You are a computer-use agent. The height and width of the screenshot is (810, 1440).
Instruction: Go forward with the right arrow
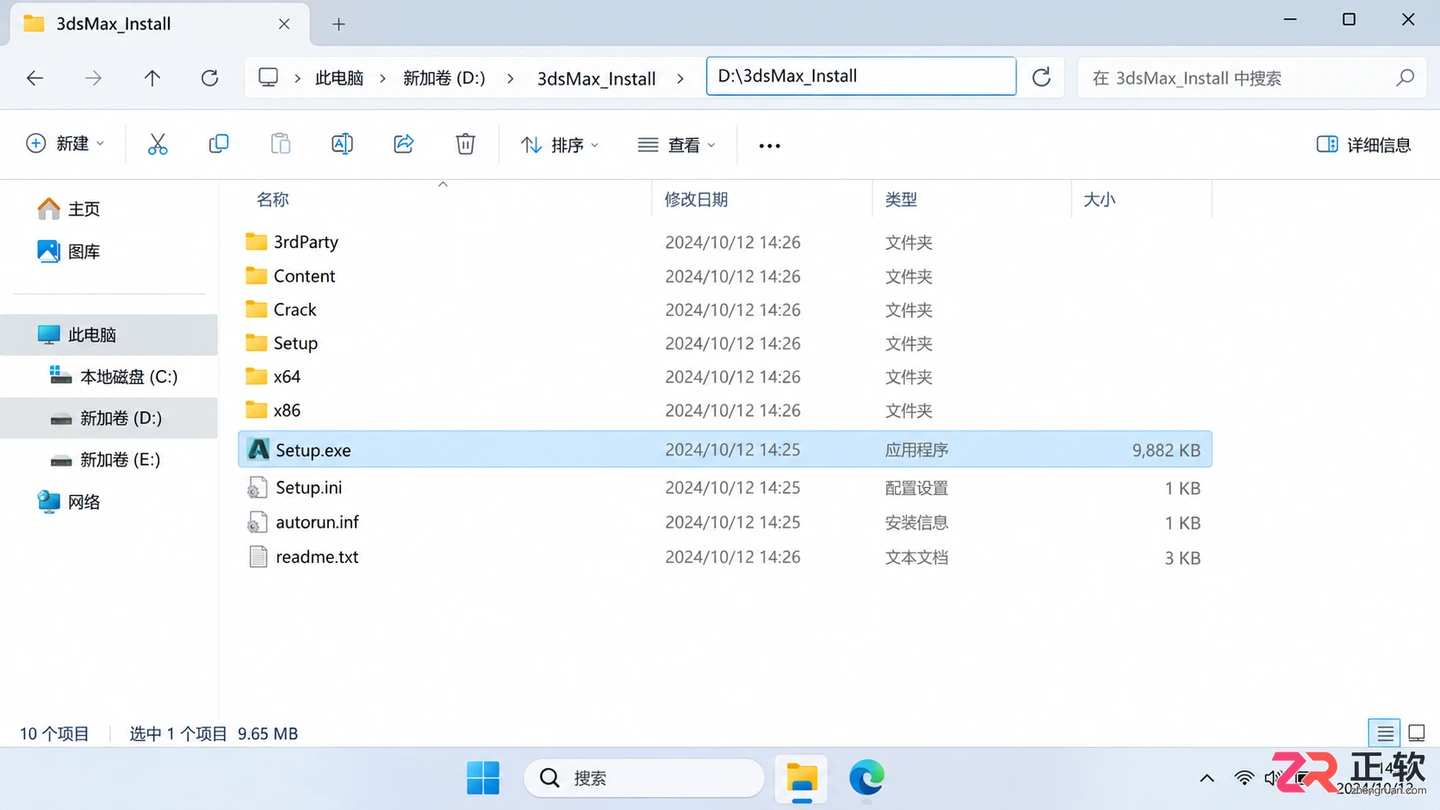(x=93, y=78)
